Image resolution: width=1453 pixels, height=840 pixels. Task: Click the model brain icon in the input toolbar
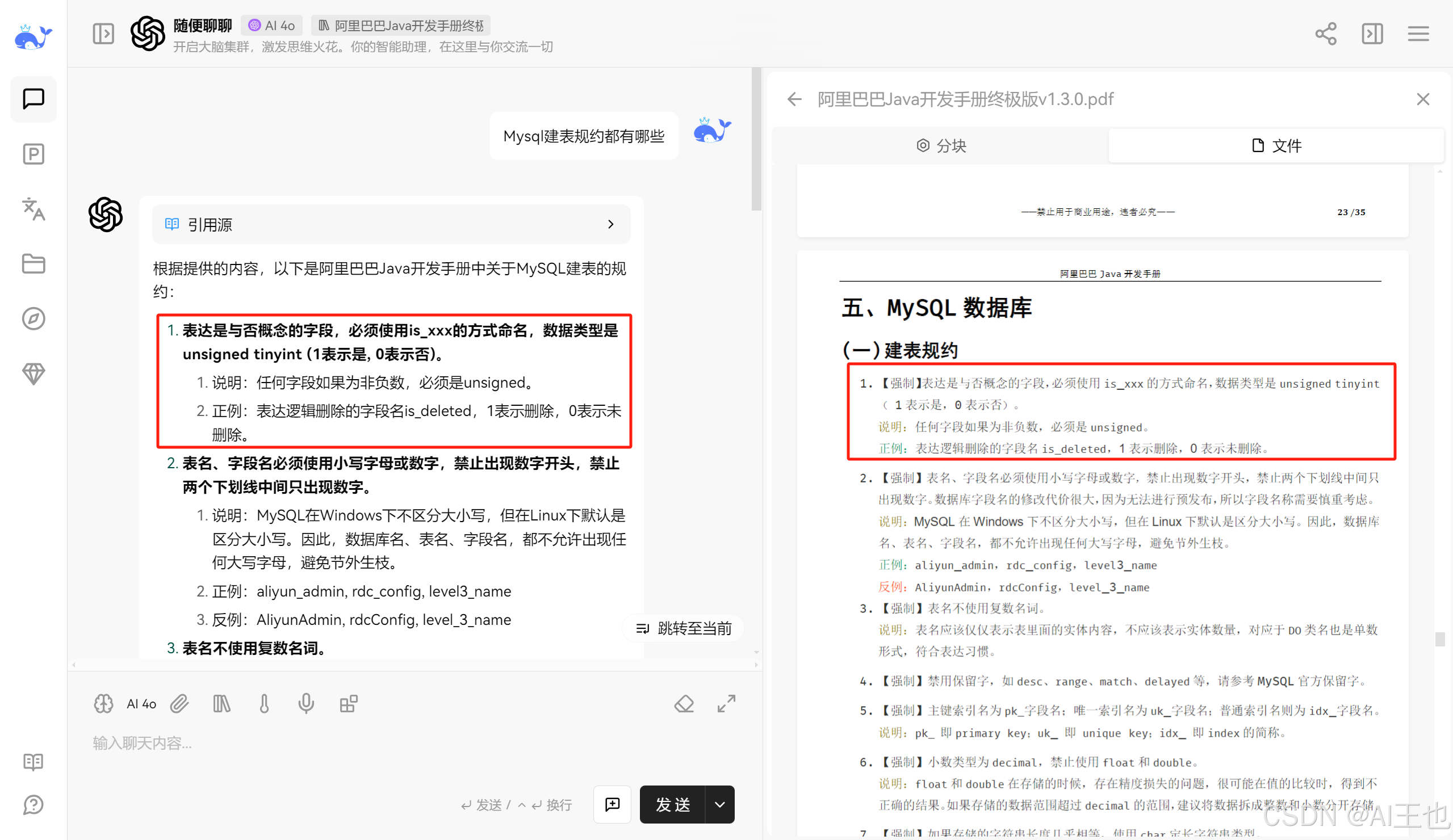click(x=104, y=703)
